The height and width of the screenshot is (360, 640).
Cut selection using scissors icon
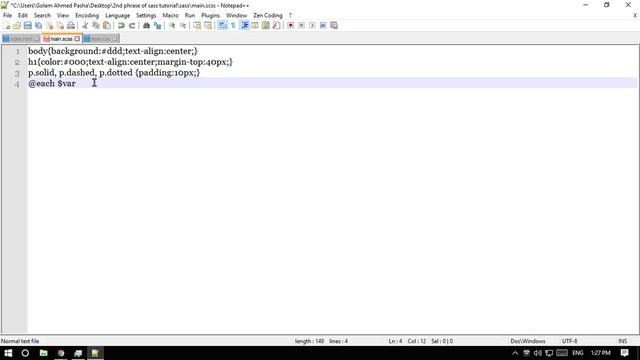pos(85,25)
